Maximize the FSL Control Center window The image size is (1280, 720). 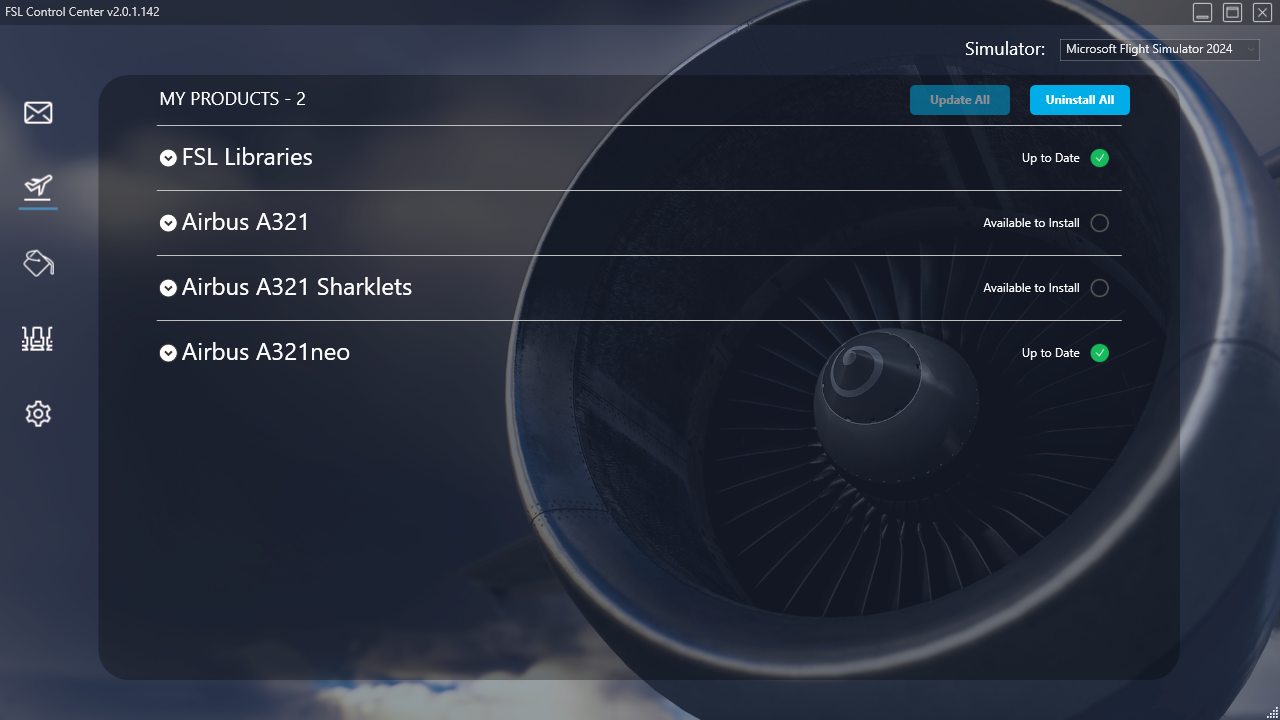(x=1233, y=12)
